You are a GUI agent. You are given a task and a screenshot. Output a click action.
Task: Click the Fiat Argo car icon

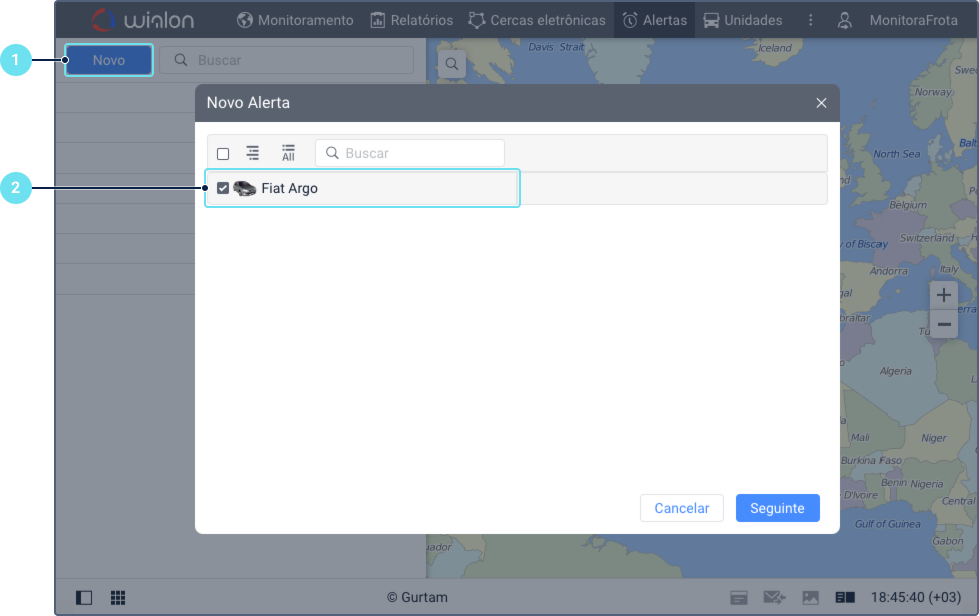(245, 188)
